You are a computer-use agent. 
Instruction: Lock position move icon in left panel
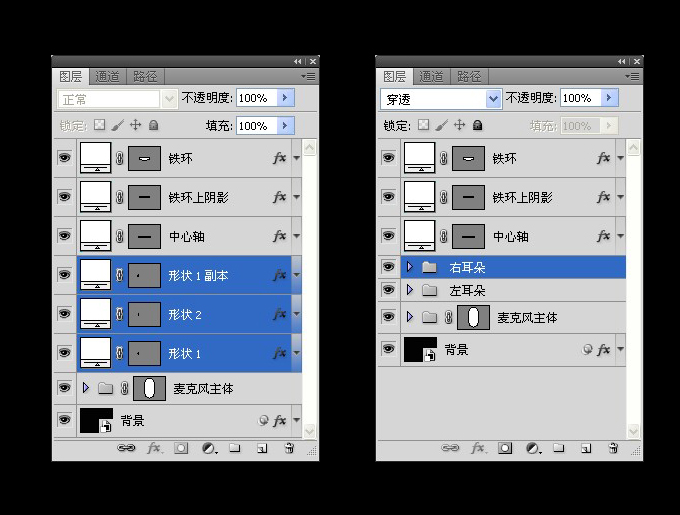(x=136, y=125)
